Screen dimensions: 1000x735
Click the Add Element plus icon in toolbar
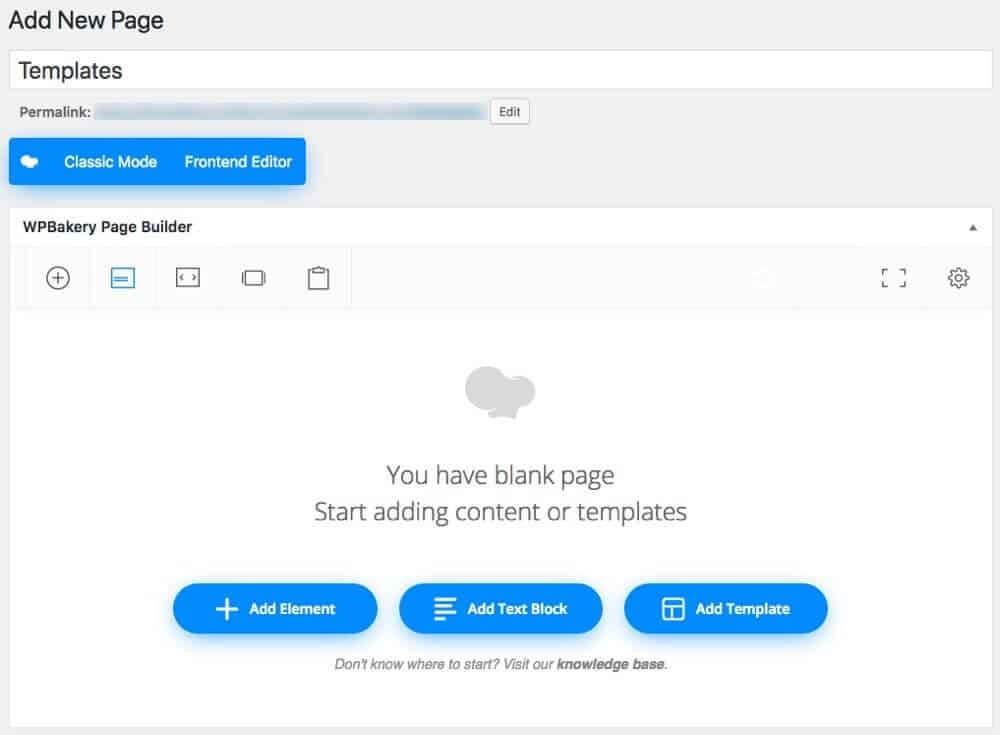point(58,278)
